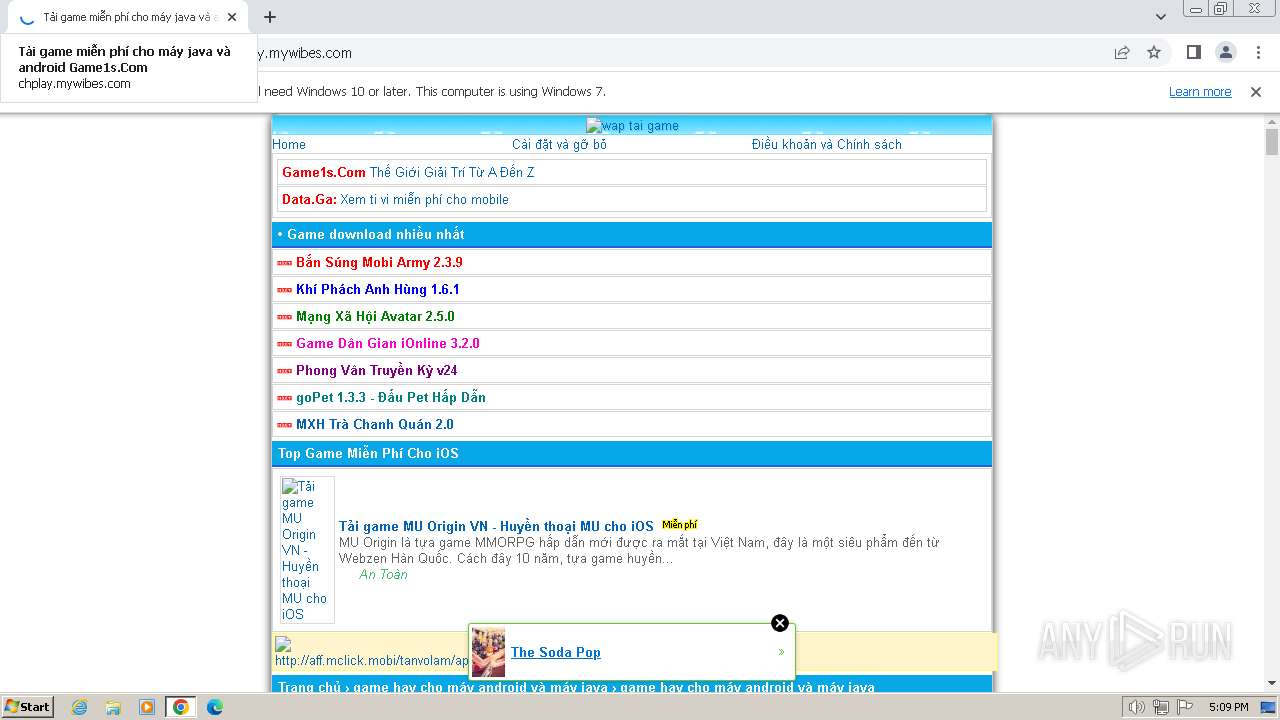Open Phong Vân Truyền Kỳ v24

(377, 370)
